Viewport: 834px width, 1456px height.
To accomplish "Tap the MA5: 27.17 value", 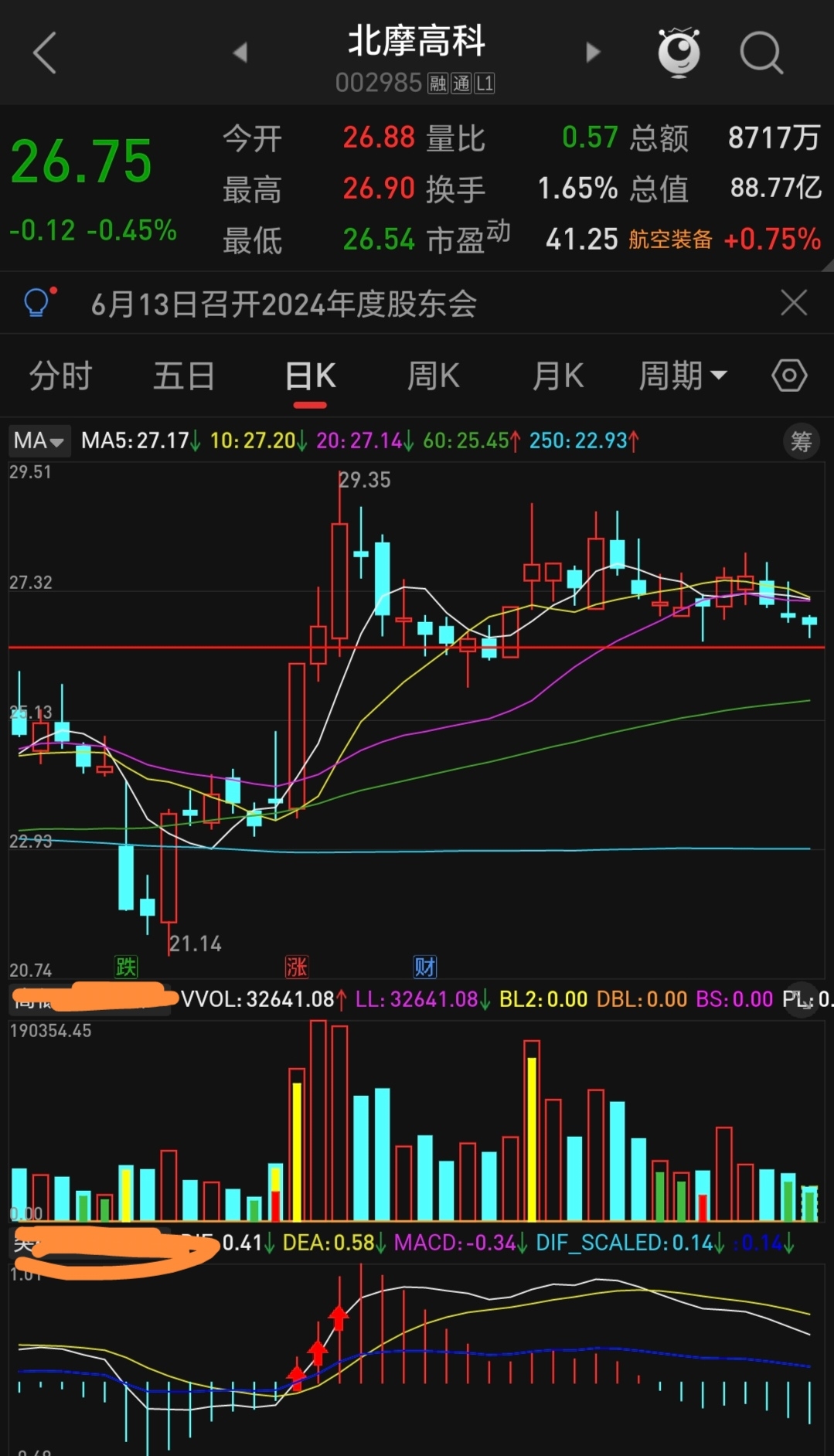I will (141, 441).
